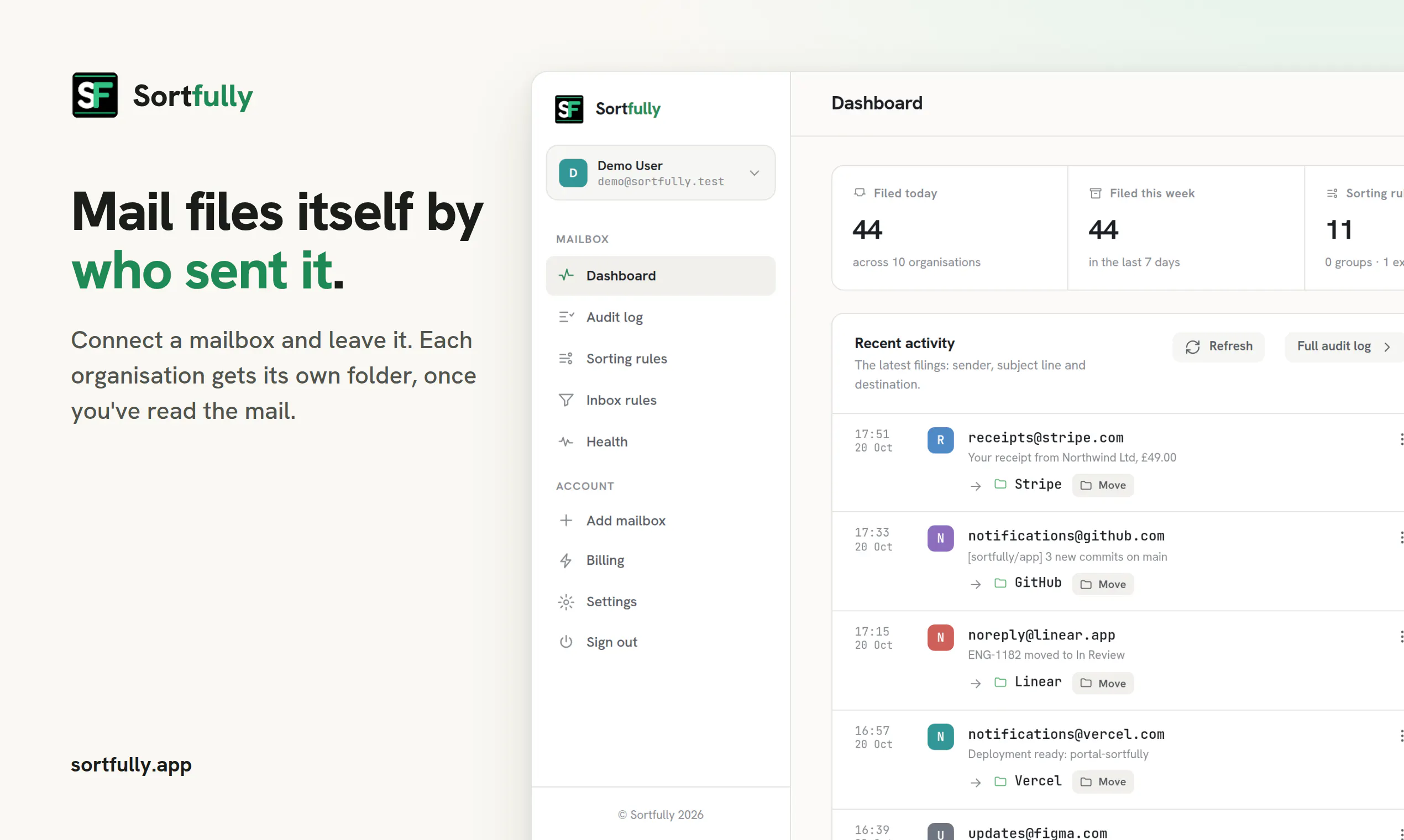This screenshot has width=1404, height=840.
Task: Select Dashboard in the sidebar
Action: (x=660, y=276)
